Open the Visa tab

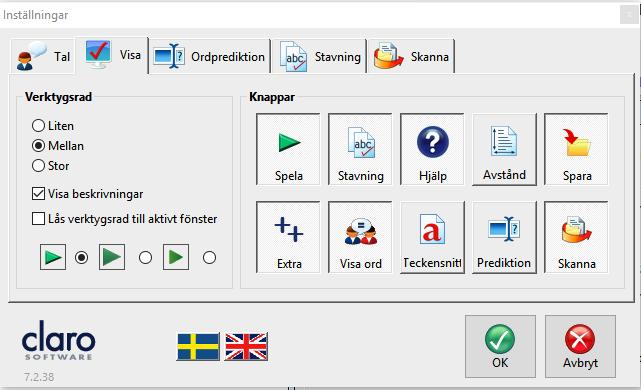pos(112,55)
